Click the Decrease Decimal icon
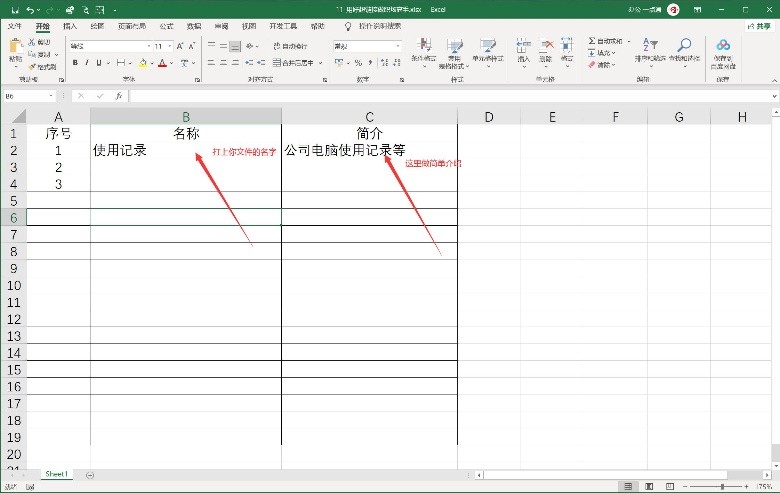The height and width of the screenshot is (493, 780). (x=396, y=63)
